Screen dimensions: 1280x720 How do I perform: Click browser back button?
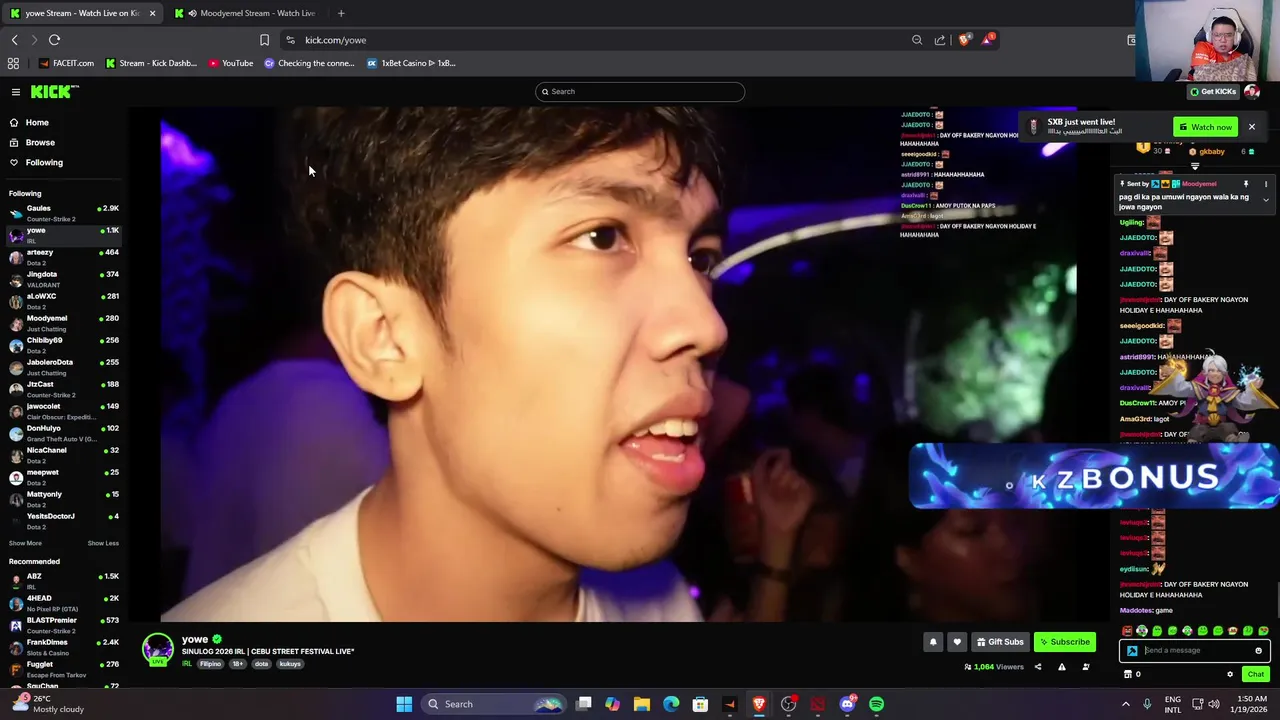[x=14, y=40]
